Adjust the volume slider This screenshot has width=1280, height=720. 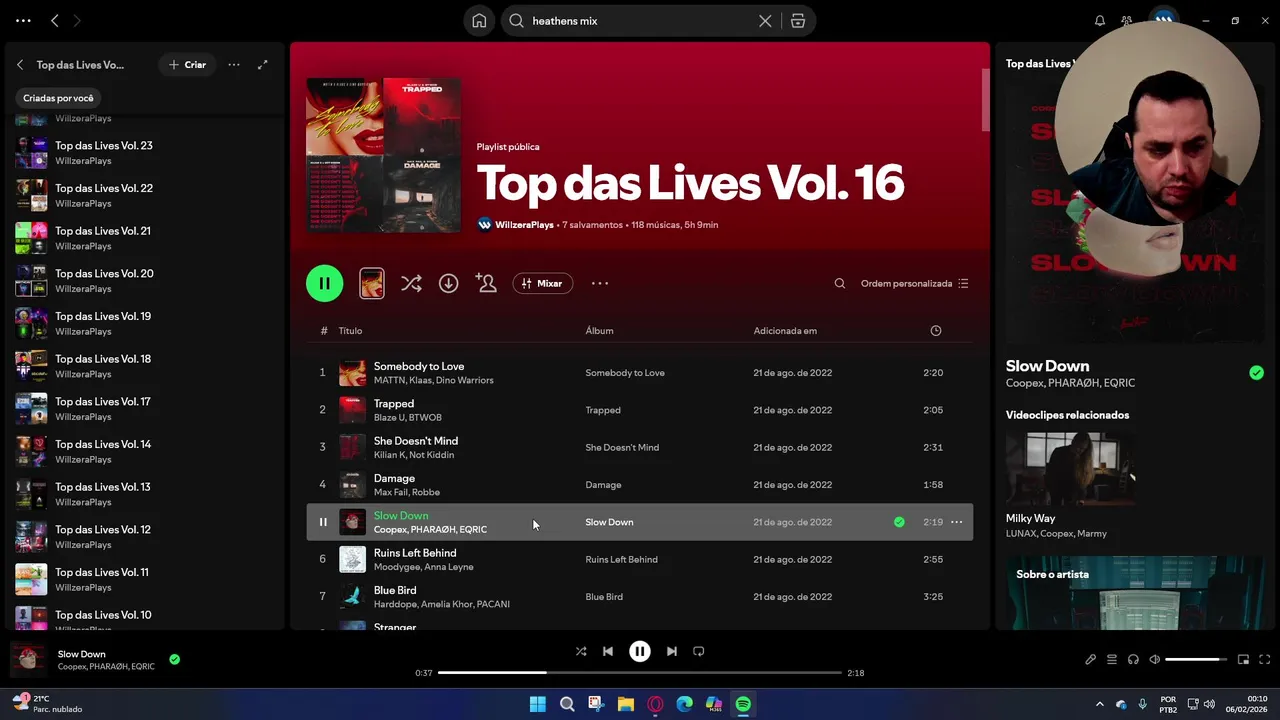tap(1197, 660)
